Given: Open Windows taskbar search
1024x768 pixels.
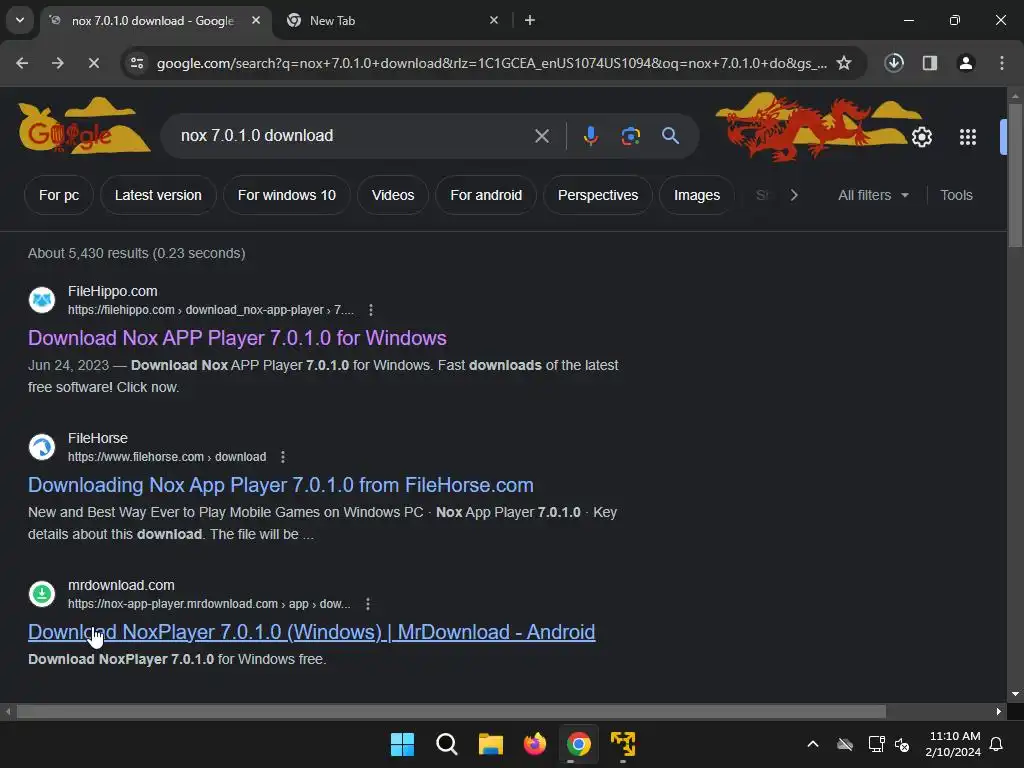Looking at the screenshot, I should click(x=447, y=744).
